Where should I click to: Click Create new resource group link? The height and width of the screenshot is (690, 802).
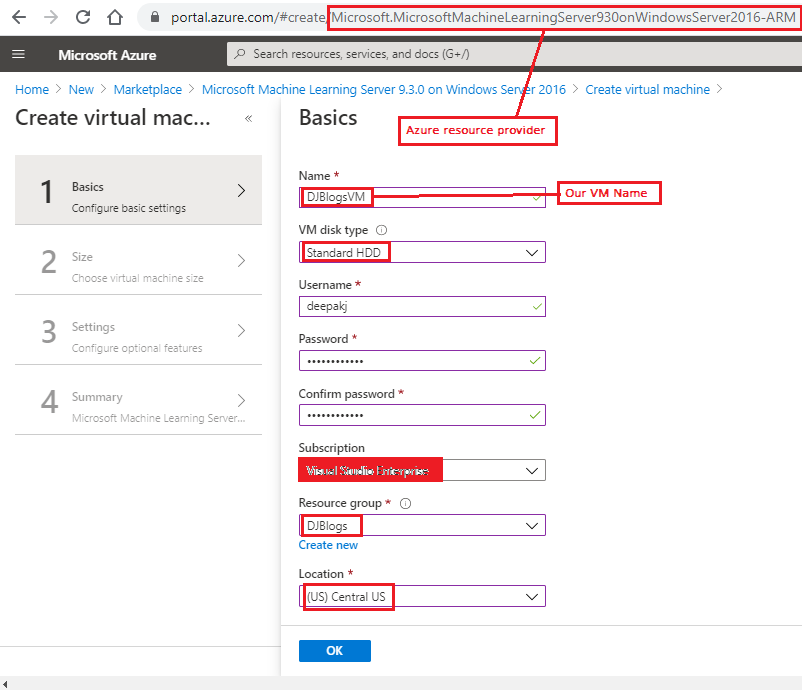tap(328, 545)
